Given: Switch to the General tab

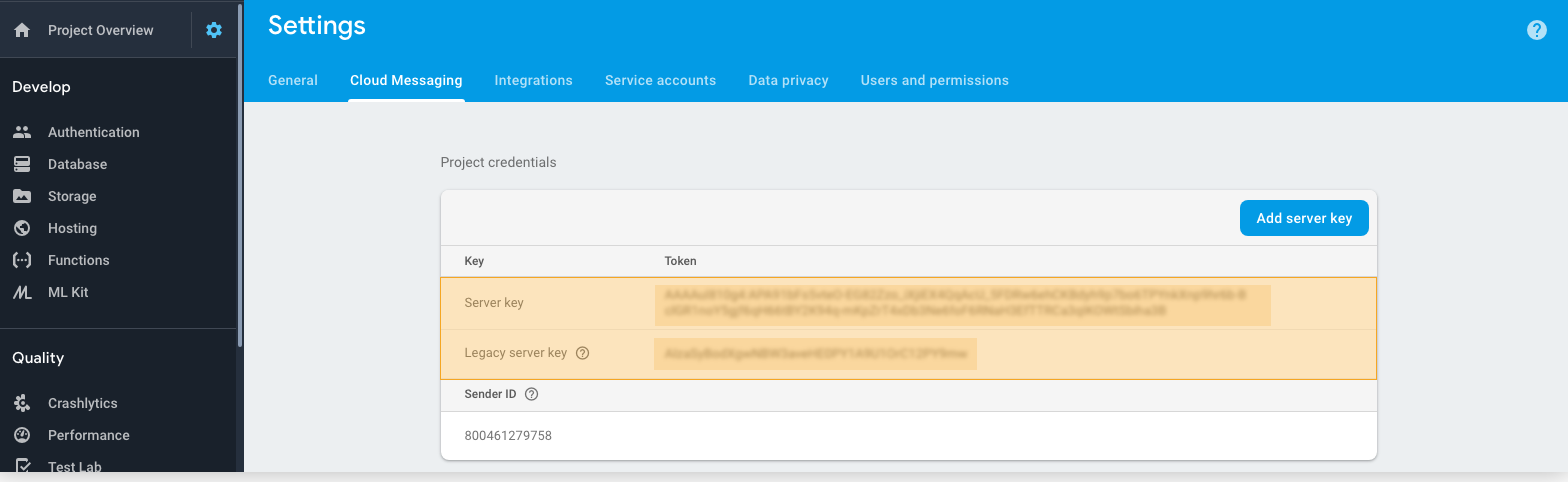Looking at the screenshot, I should [x=293, y=80].
